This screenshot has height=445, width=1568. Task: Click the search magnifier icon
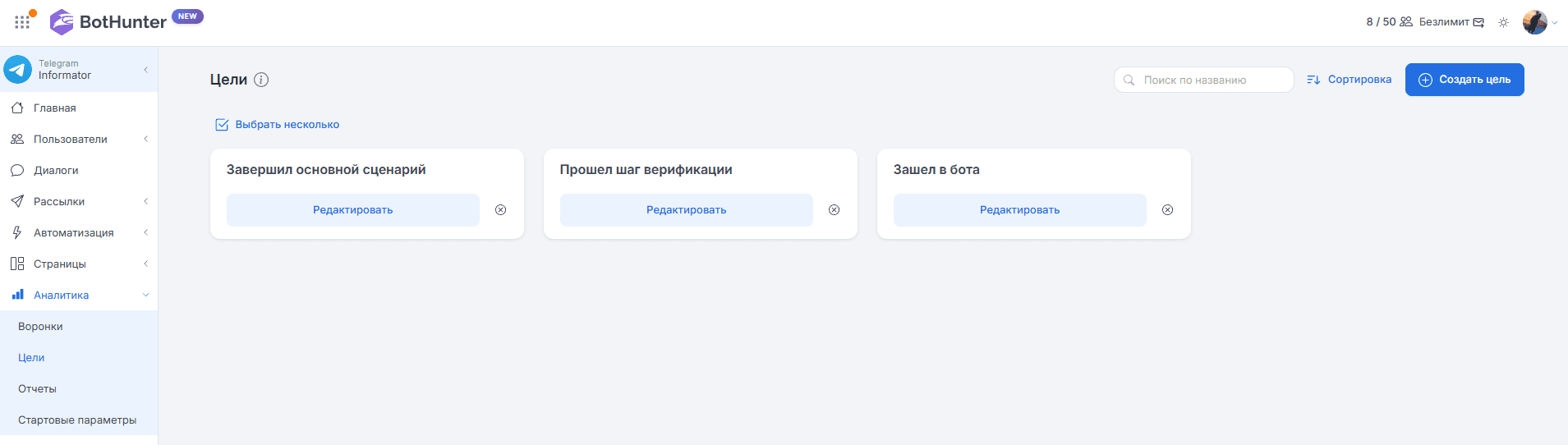pos(1129,80)
